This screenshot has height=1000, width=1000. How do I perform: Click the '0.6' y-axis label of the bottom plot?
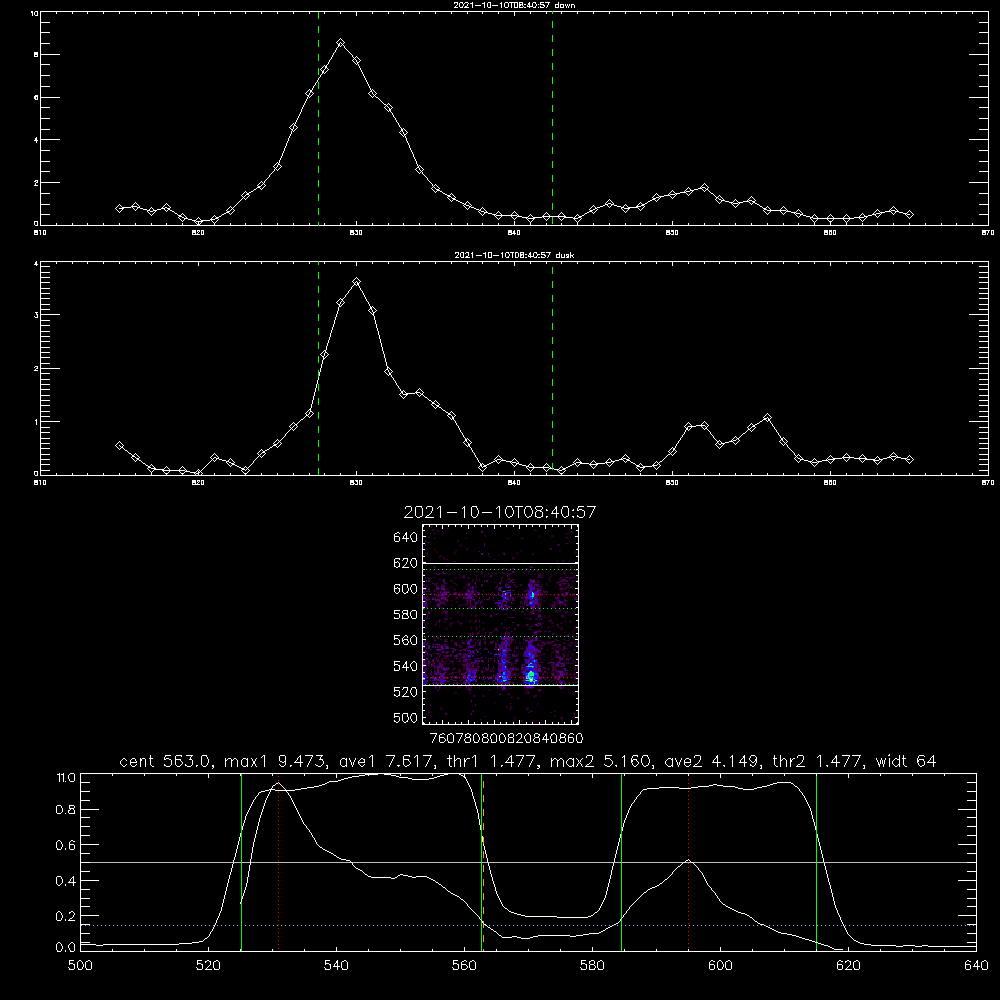tap(66, 846)
